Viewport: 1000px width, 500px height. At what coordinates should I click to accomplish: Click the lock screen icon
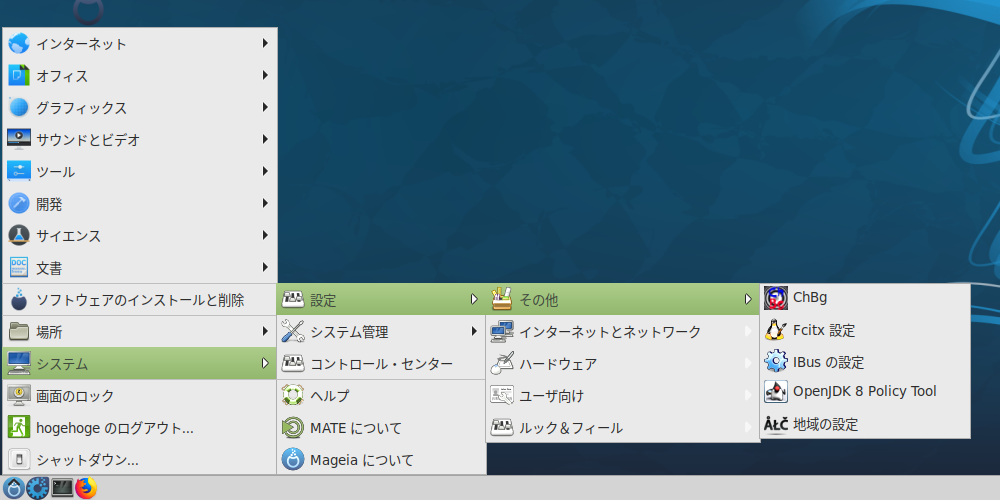(x=18, y=395)
